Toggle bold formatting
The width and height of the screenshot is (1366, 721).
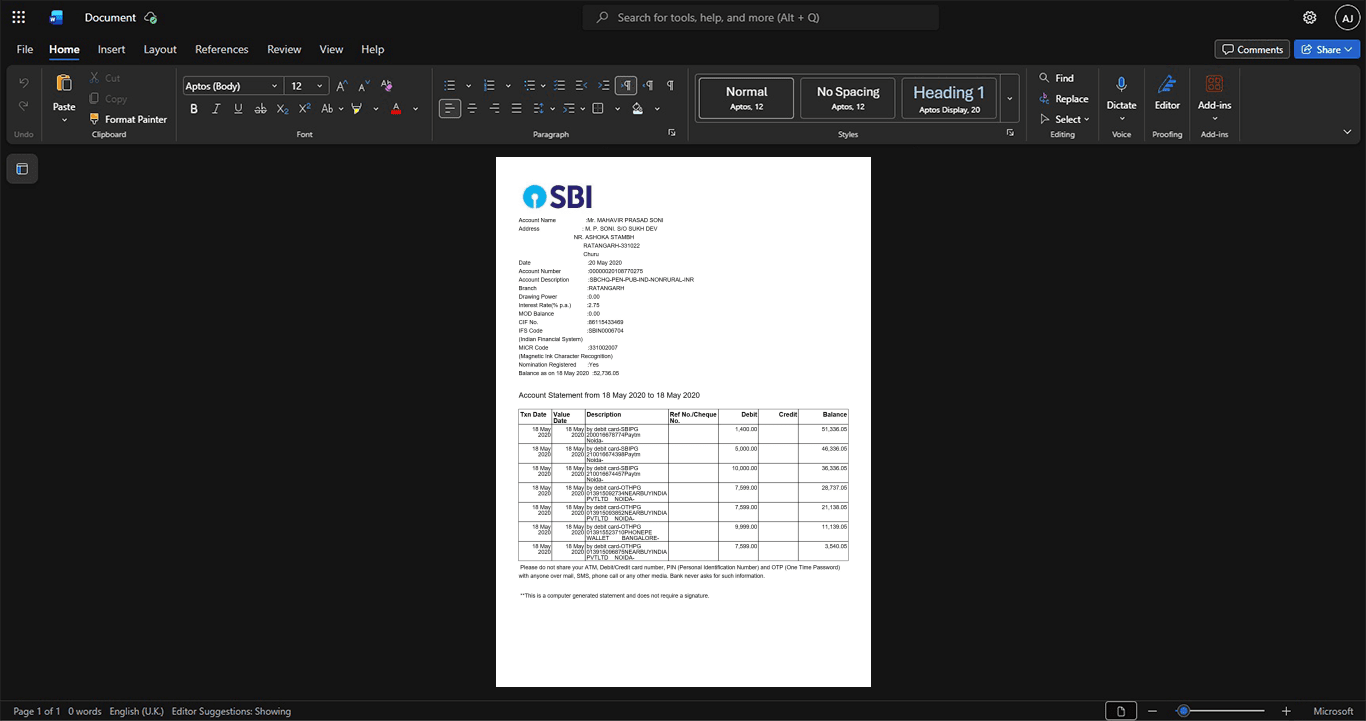194,108
